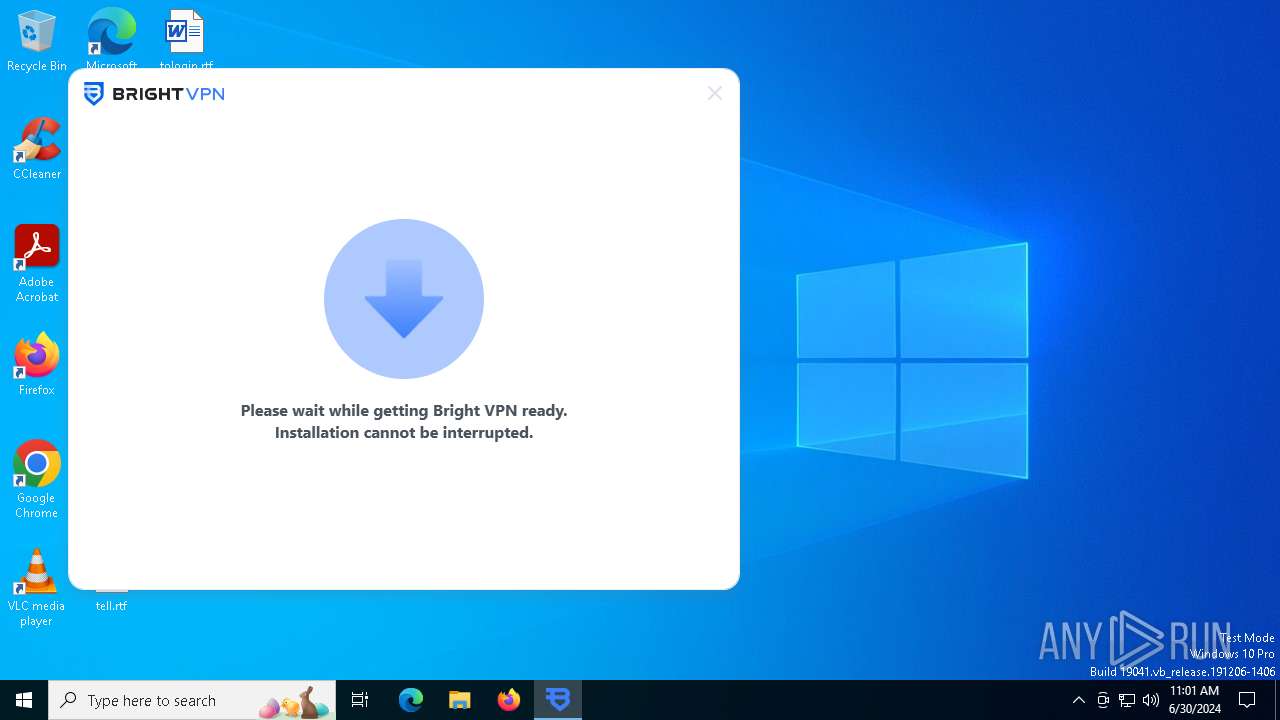Open the Adobe Acrobat desktop shortcut
The width and height of the screenshot is (1280, 720).
[37, 264]
